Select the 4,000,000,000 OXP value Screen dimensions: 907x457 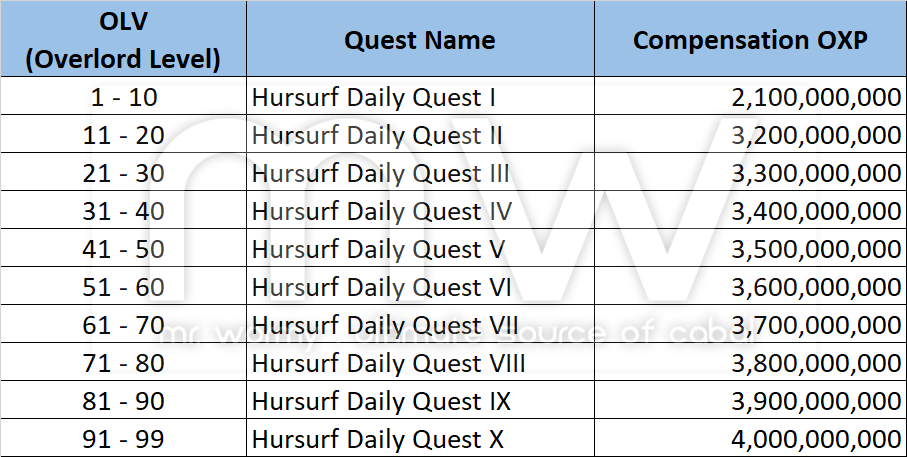click(x=817, y=439)
